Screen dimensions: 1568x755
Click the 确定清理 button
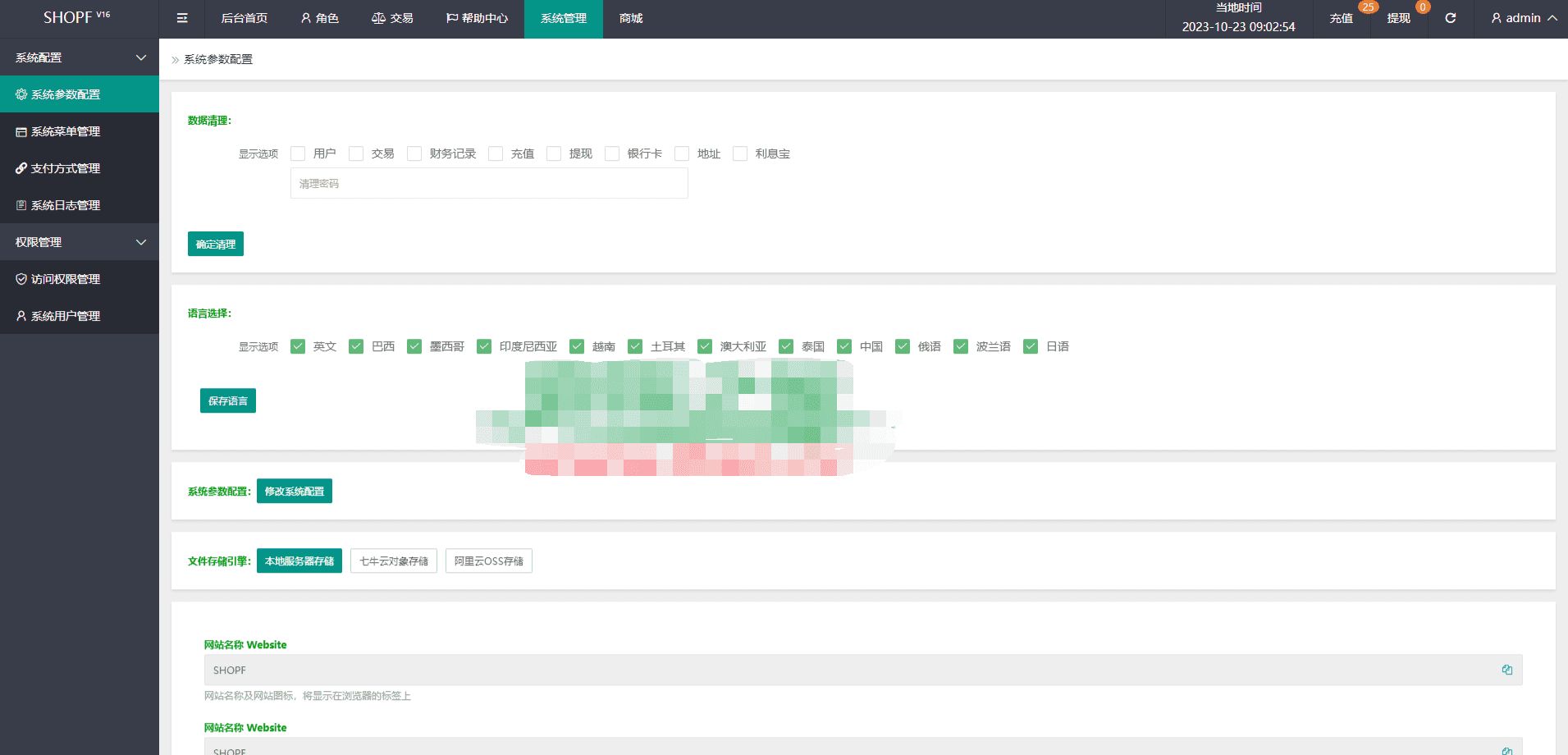[215, 244]
